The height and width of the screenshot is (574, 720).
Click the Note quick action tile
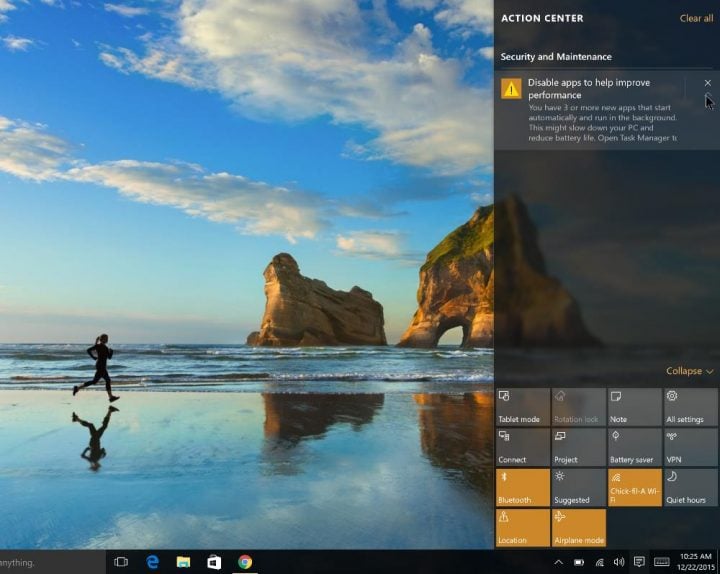pyautogui.click(x=634, y=407)
